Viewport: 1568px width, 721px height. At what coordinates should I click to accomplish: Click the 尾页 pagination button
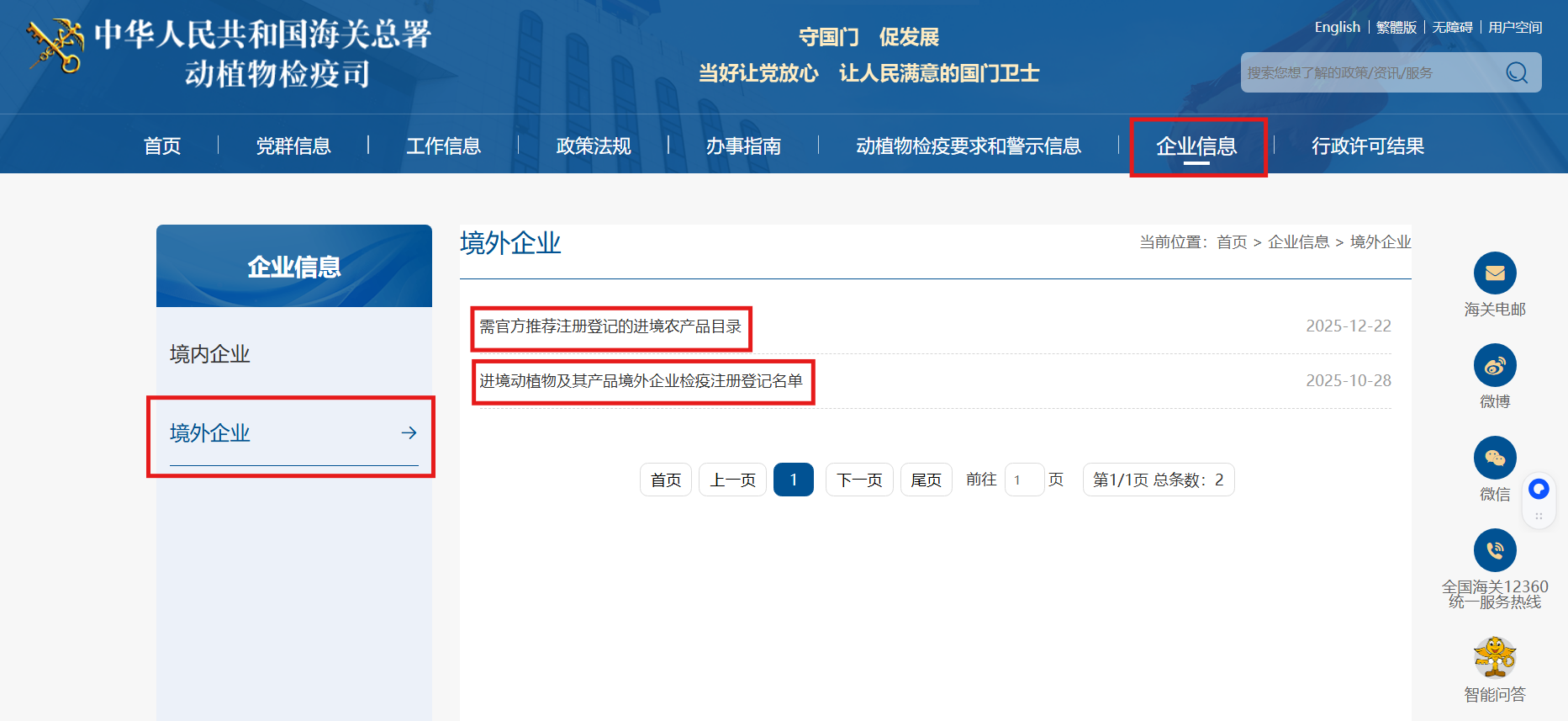point(926,480)
